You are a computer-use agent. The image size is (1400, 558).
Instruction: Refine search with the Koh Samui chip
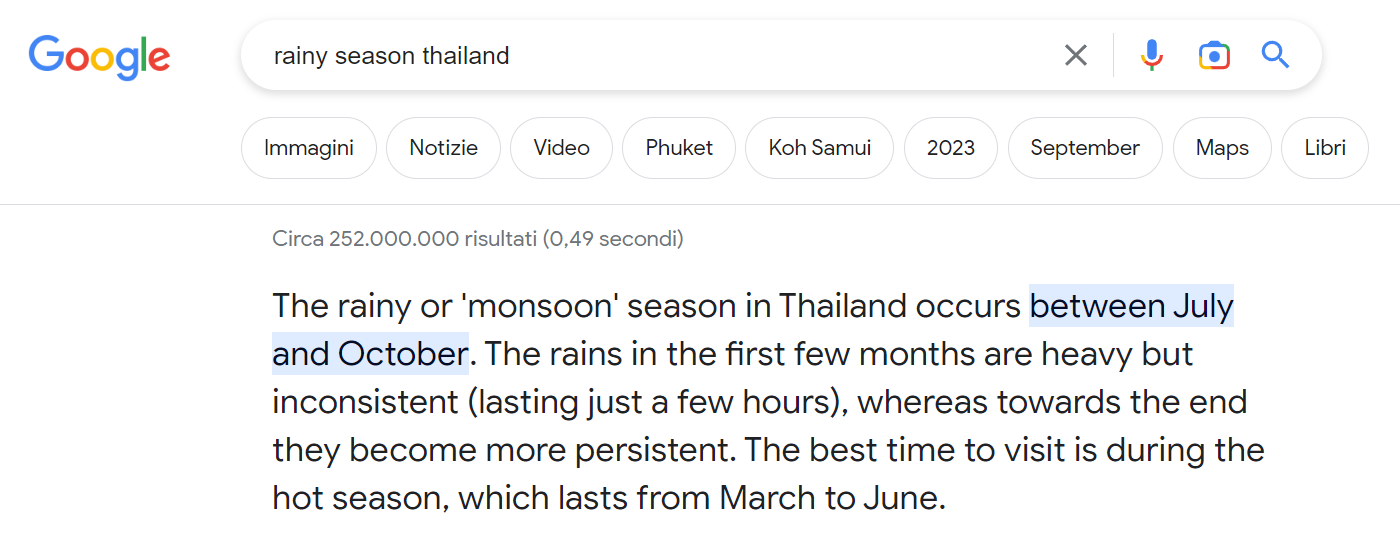tap(819, 148)
